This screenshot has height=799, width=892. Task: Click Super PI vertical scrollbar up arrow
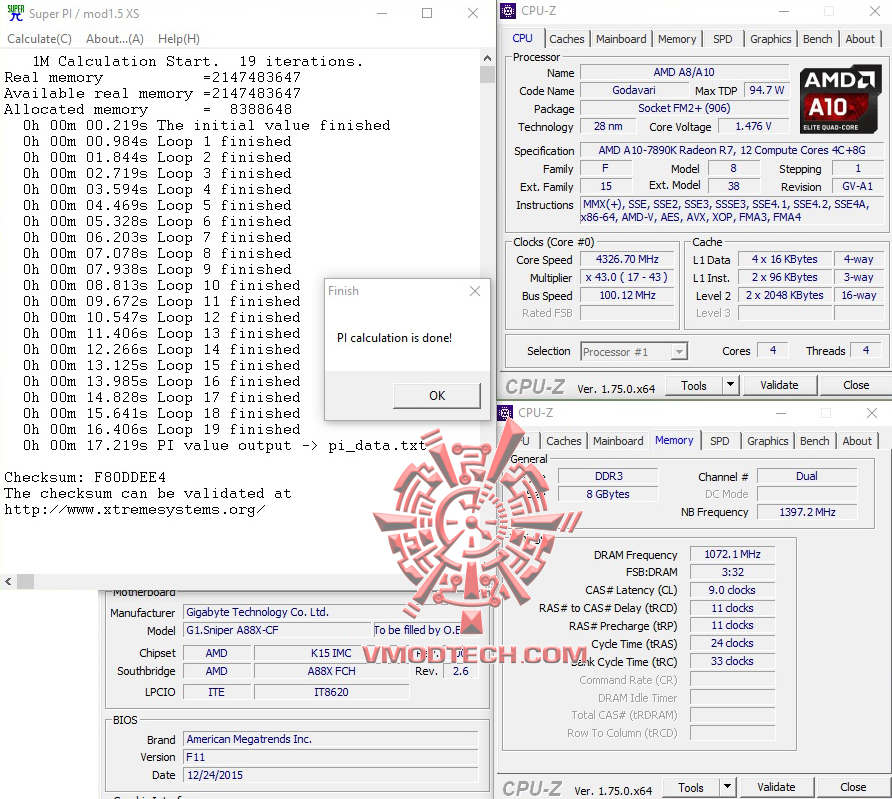[487, 57]
